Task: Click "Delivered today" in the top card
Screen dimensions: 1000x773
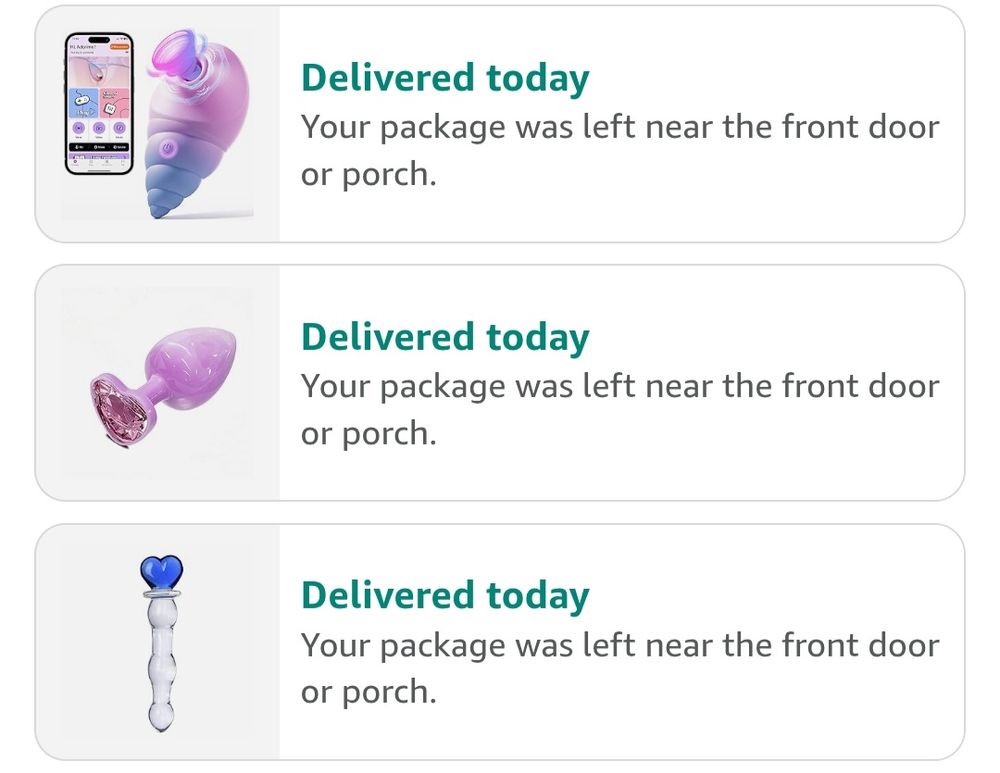Action: click(445, 78)
